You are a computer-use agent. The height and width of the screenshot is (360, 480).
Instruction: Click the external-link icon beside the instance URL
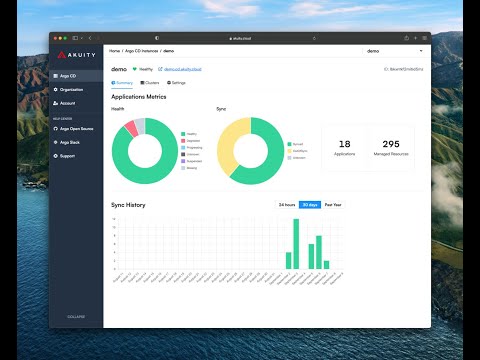160,69
